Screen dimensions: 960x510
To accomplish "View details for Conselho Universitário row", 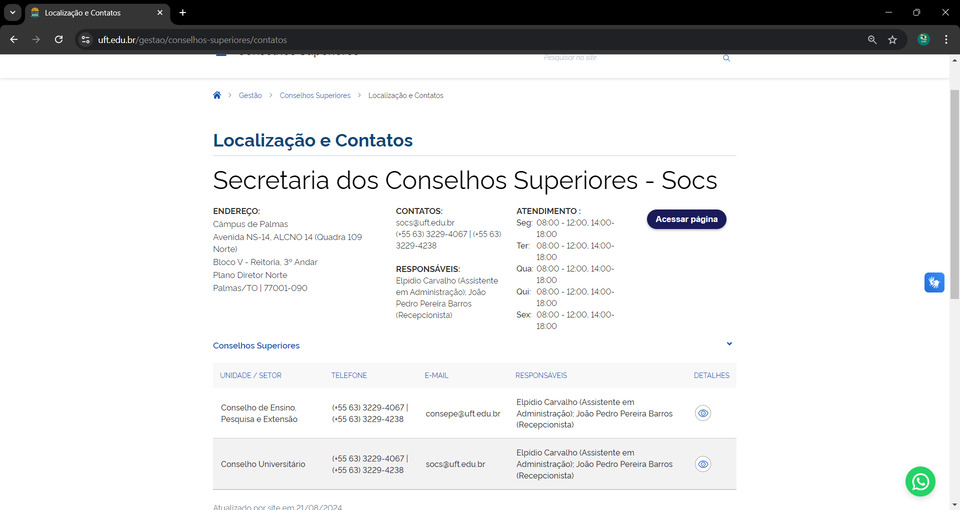I will [703, 464].
